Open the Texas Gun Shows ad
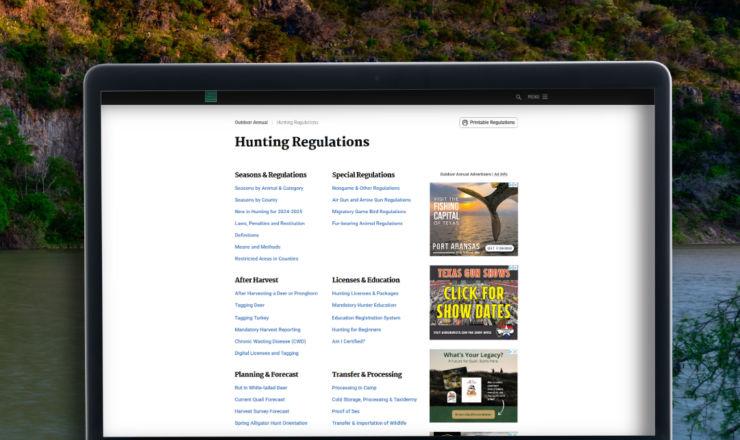Viewport: 740px width, 440px height. click(473, 302)
